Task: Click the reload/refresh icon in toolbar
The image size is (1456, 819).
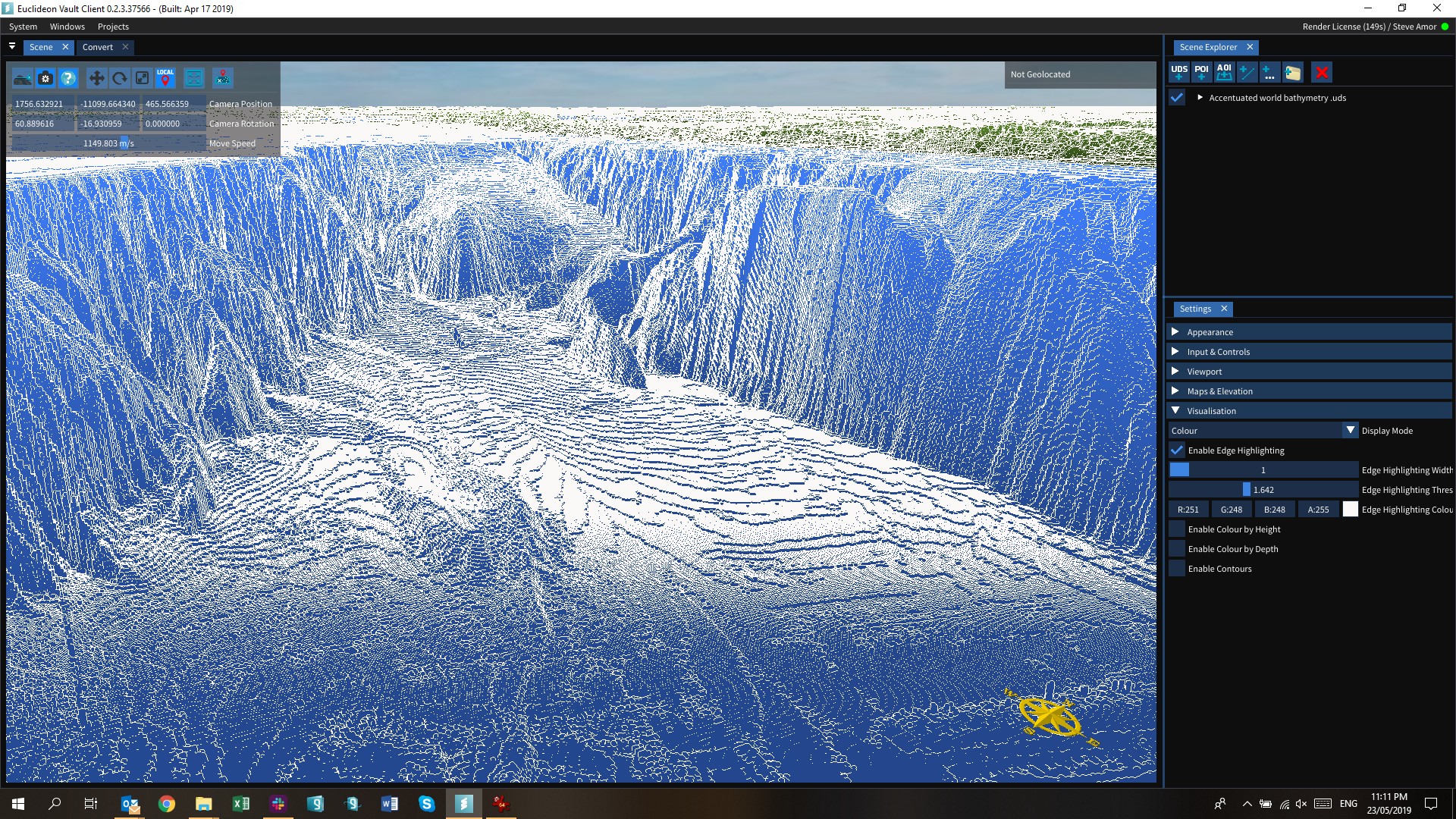Action: tap(120, 78)
